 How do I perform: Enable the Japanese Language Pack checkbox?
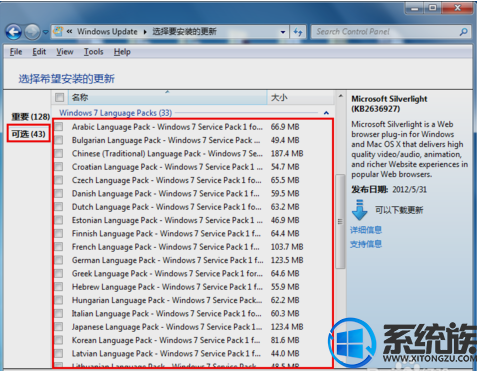pyautogui.click(x=59, y=327)
